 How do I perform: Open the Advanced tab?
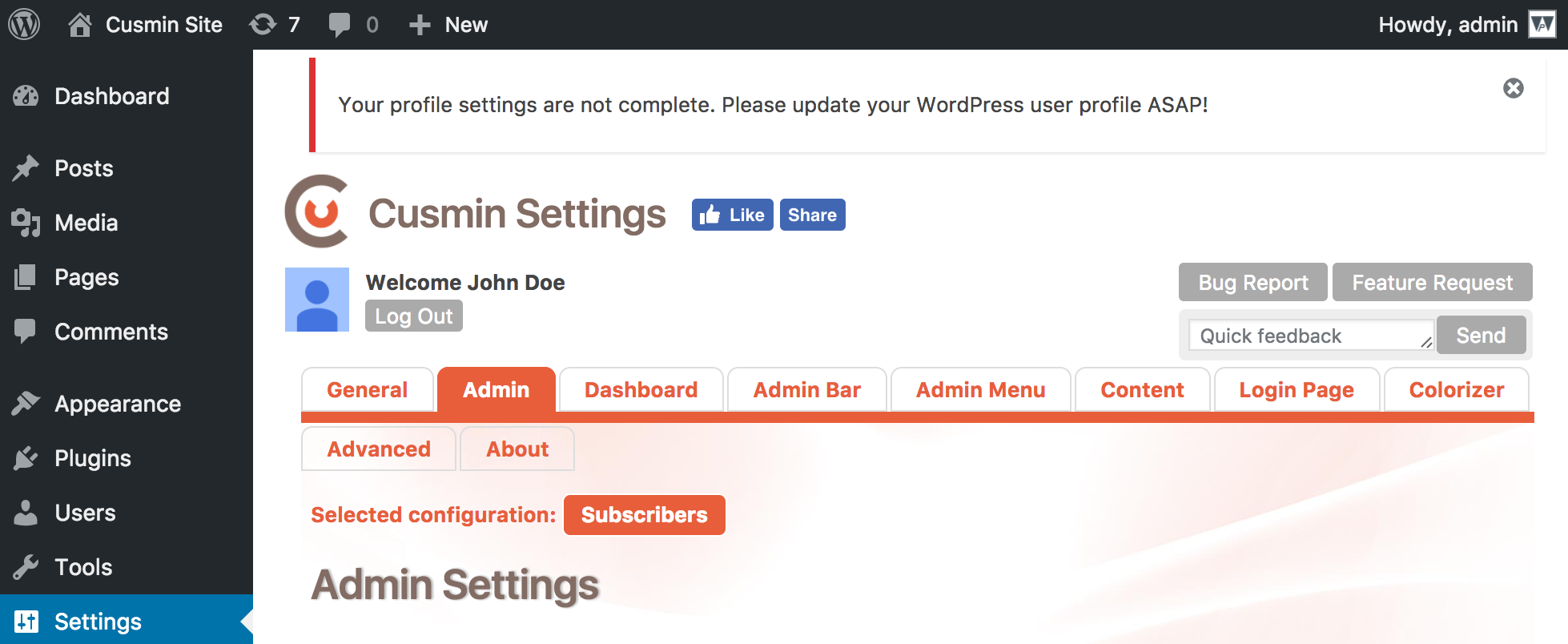point(379,449)
